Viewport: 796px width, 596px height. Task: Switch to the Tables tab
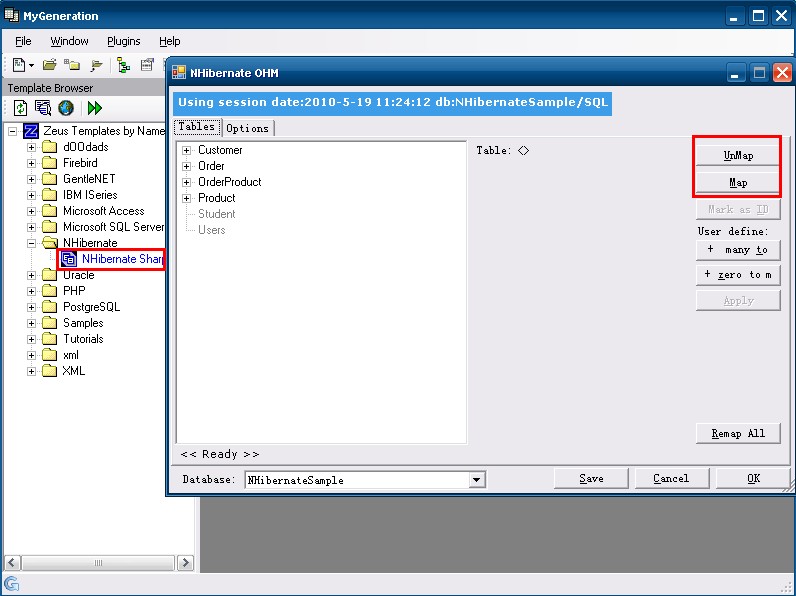point(197,127)
